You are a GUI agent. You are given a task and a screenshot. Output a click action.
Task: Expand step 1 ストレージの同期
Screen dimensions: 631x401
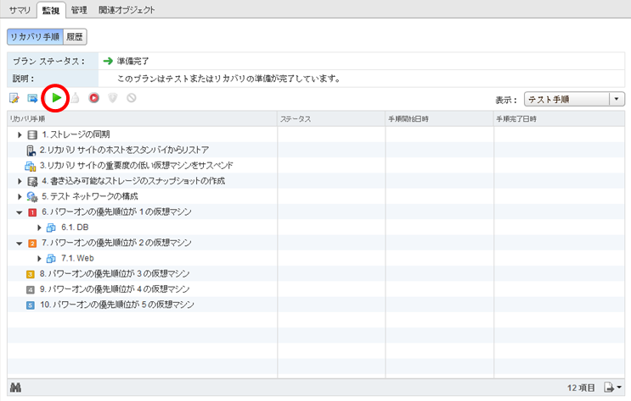pos(19,135)
